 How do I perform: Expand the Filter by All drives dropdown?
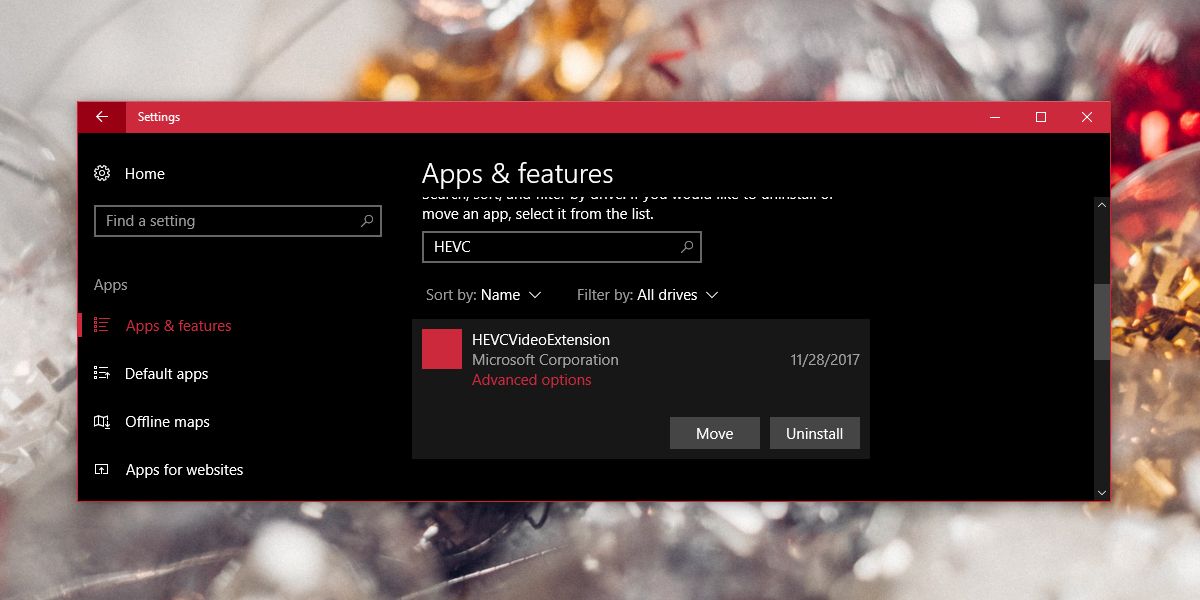click(648, 295)
